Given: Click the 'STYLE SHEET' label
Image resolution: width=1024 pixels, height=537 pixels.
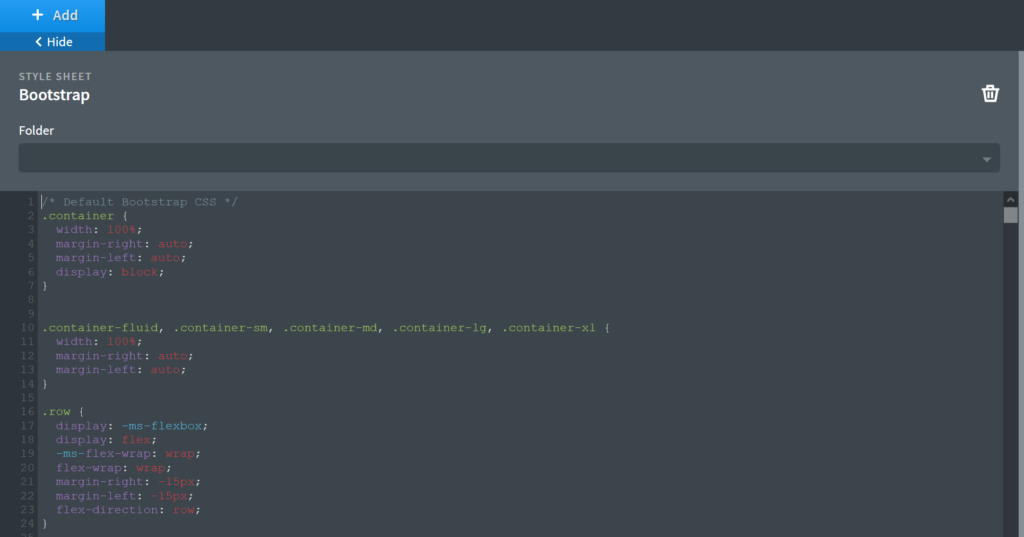Looking at the screenshot, I should pyautogui.click(x=55, y=76).
